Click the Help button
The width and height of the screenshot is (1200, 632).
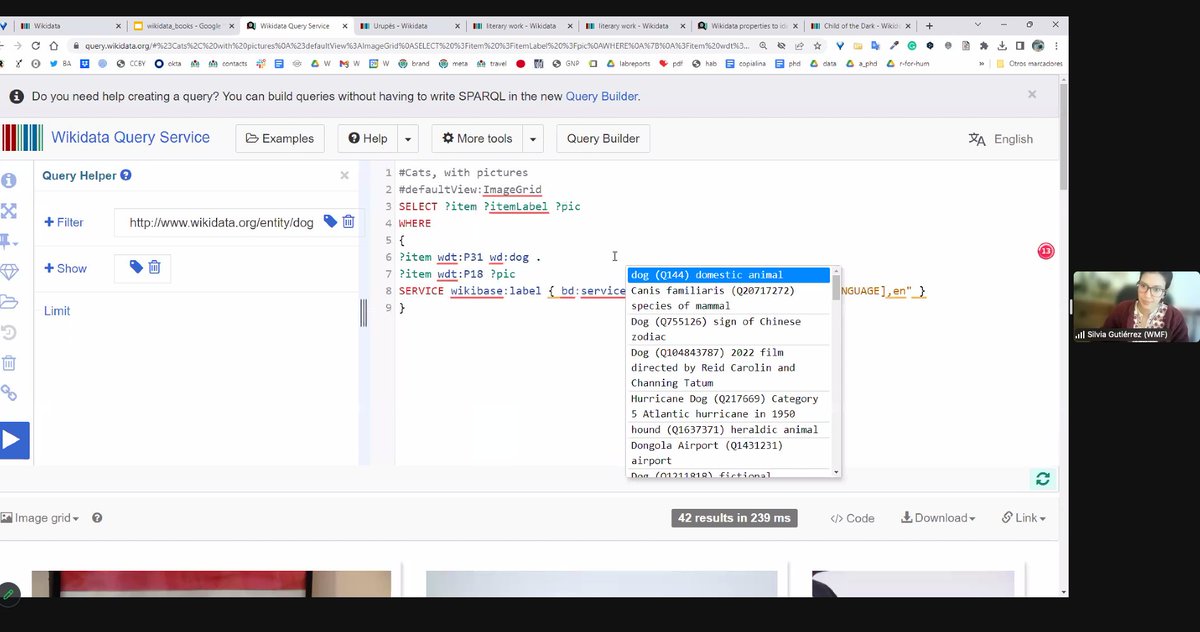tap(368, 139)
